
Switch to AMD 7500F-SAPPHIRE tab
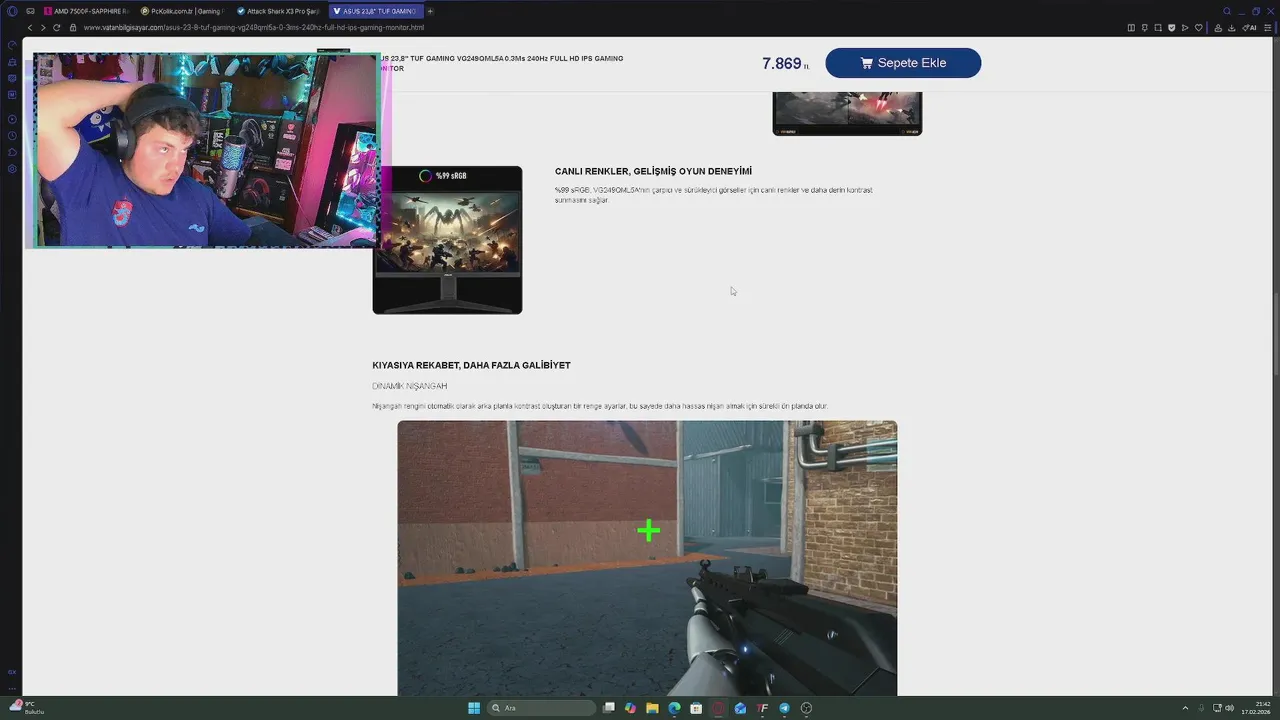[87, 11]
